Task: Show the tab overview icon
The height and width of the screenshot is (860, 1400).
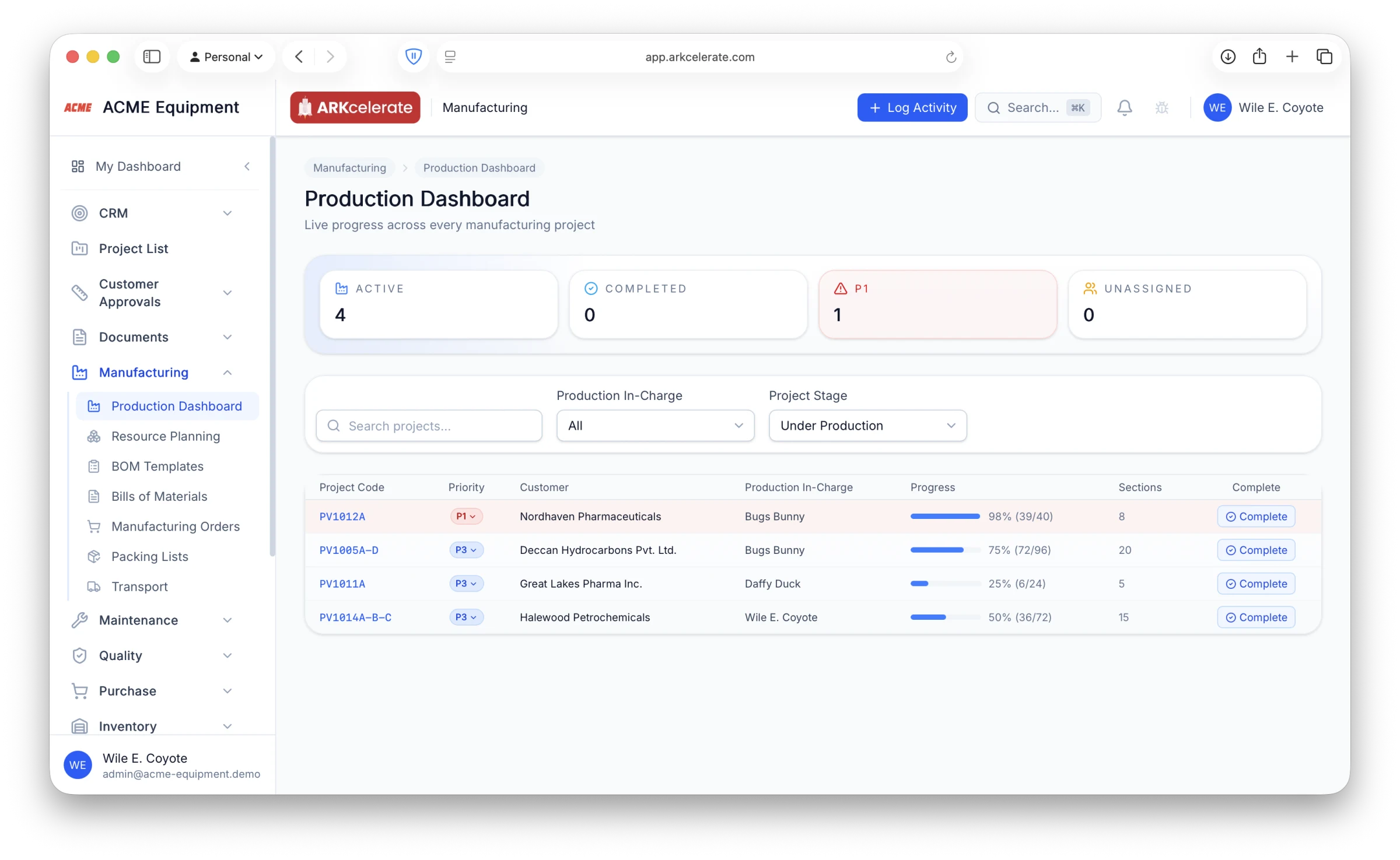Action: (1324, 57)
